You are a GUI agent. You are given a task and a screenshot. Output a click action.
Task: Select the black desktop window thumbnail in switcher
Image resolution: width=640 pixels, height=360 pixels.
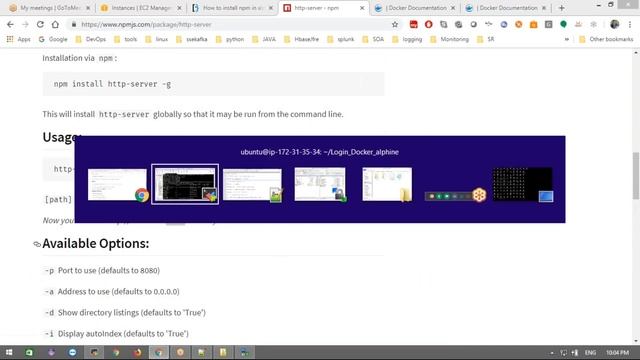(x=522, y=184)
